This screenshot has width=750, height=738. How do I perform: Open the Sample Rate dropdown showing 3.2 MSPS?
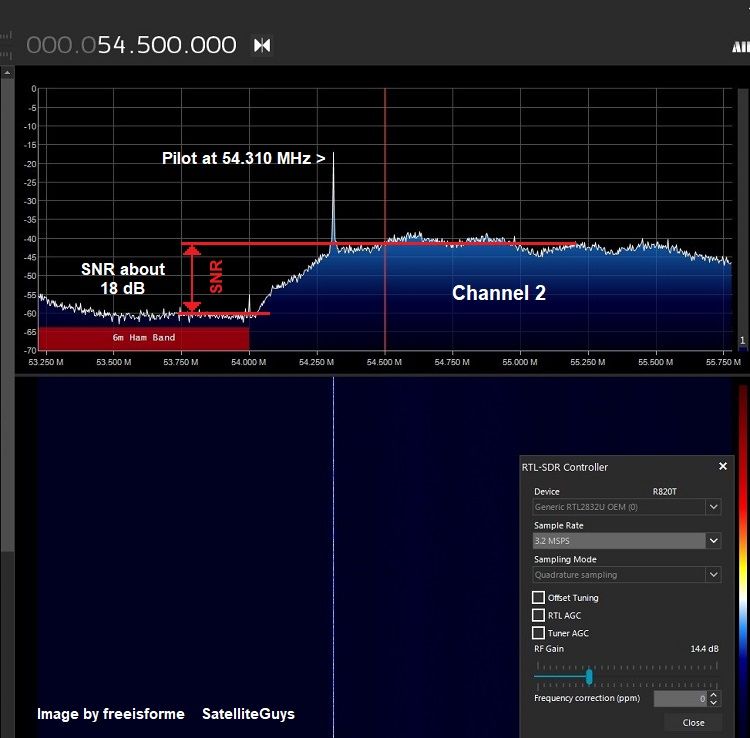[x=713, y=540]
